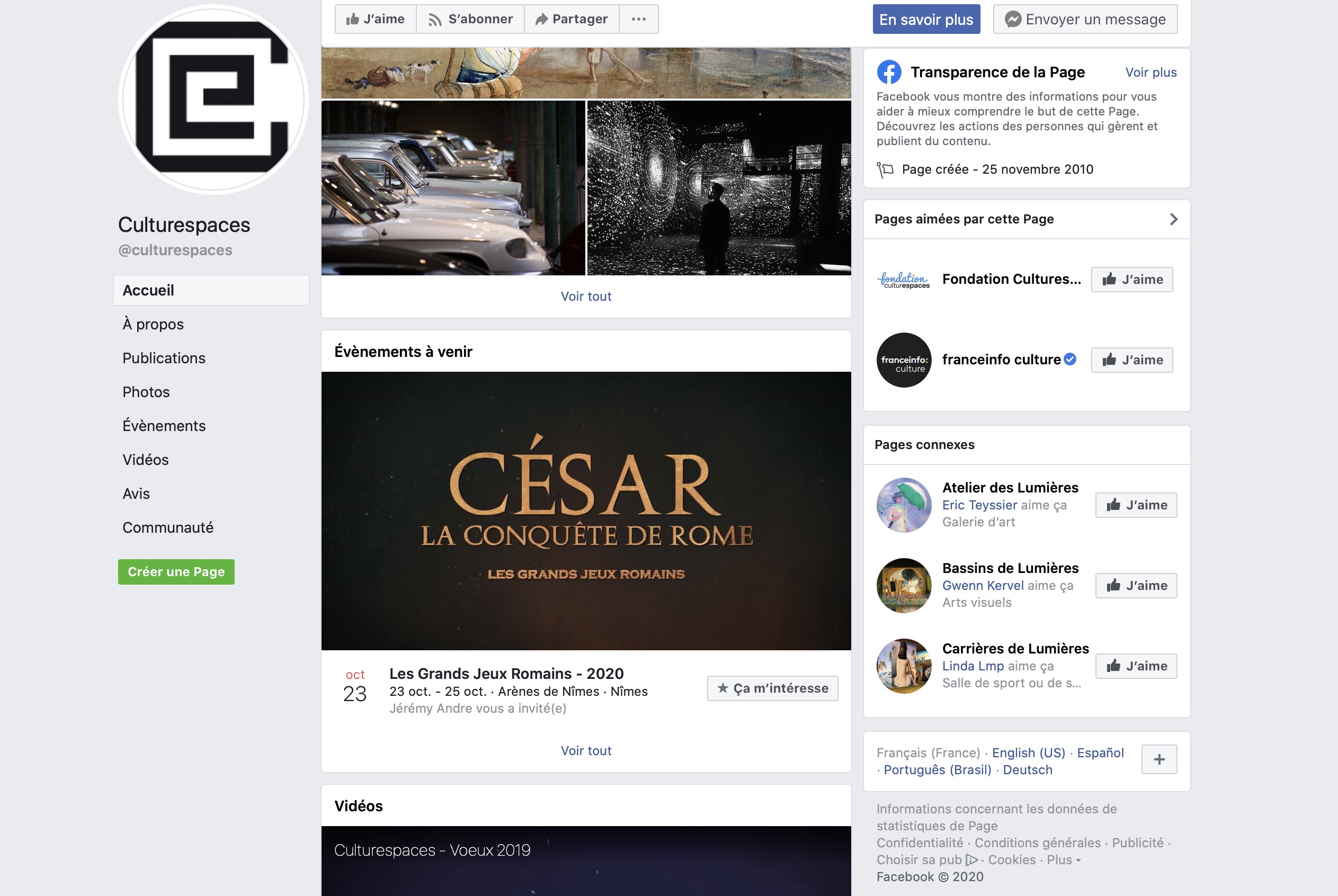Click the Atelier des Lumières avatar
The width and height of the screenshot is (1338, 896).
pyautogui.click(x=904, y=505)
